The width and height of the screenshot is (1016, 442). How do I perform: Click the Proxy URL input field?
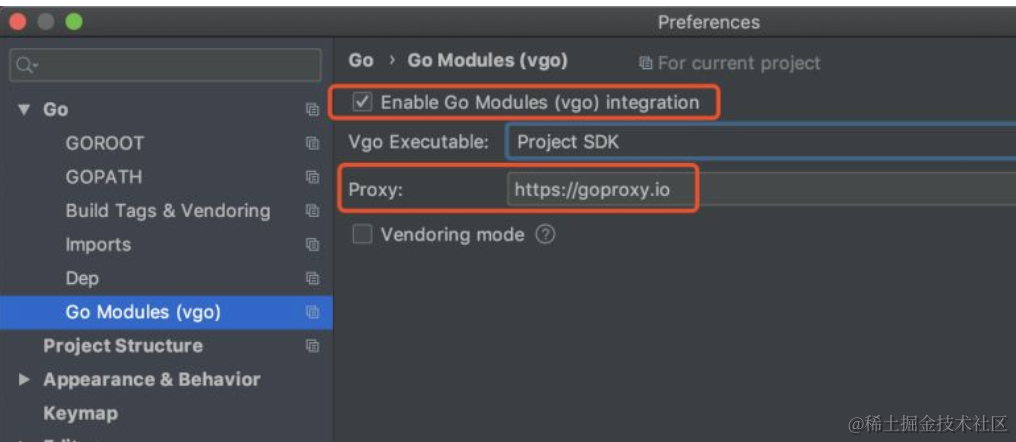(x=760, y=189)
